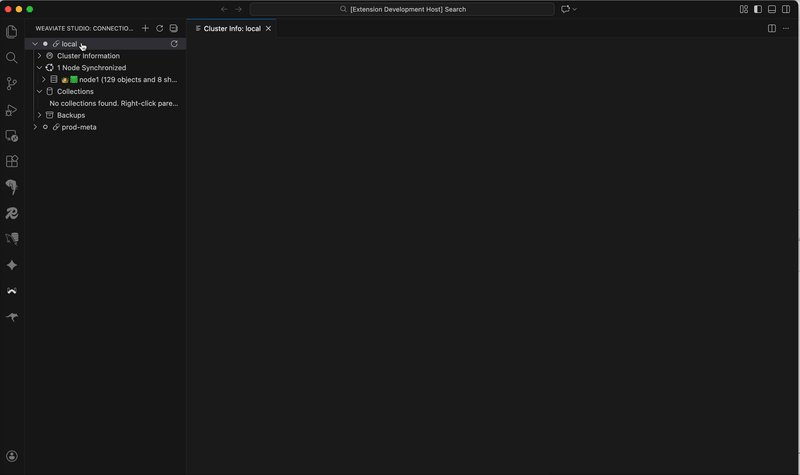Refresh the connections list in panel header
The image size is (800, 475).
click(160, 29)
